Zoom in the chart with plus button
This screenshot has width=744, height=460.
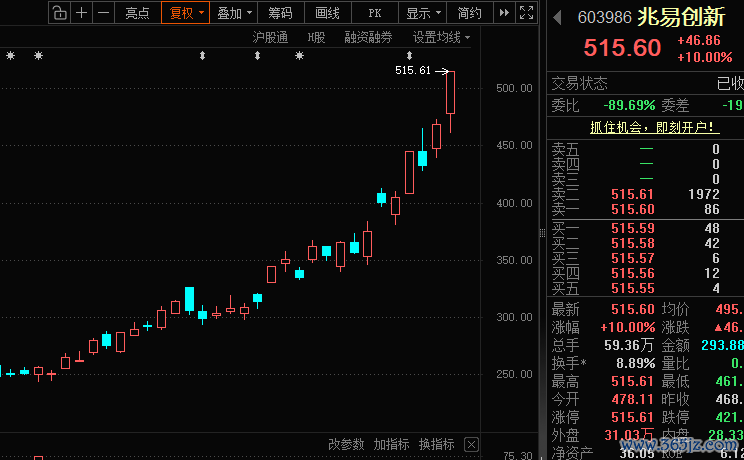(82, 13)
